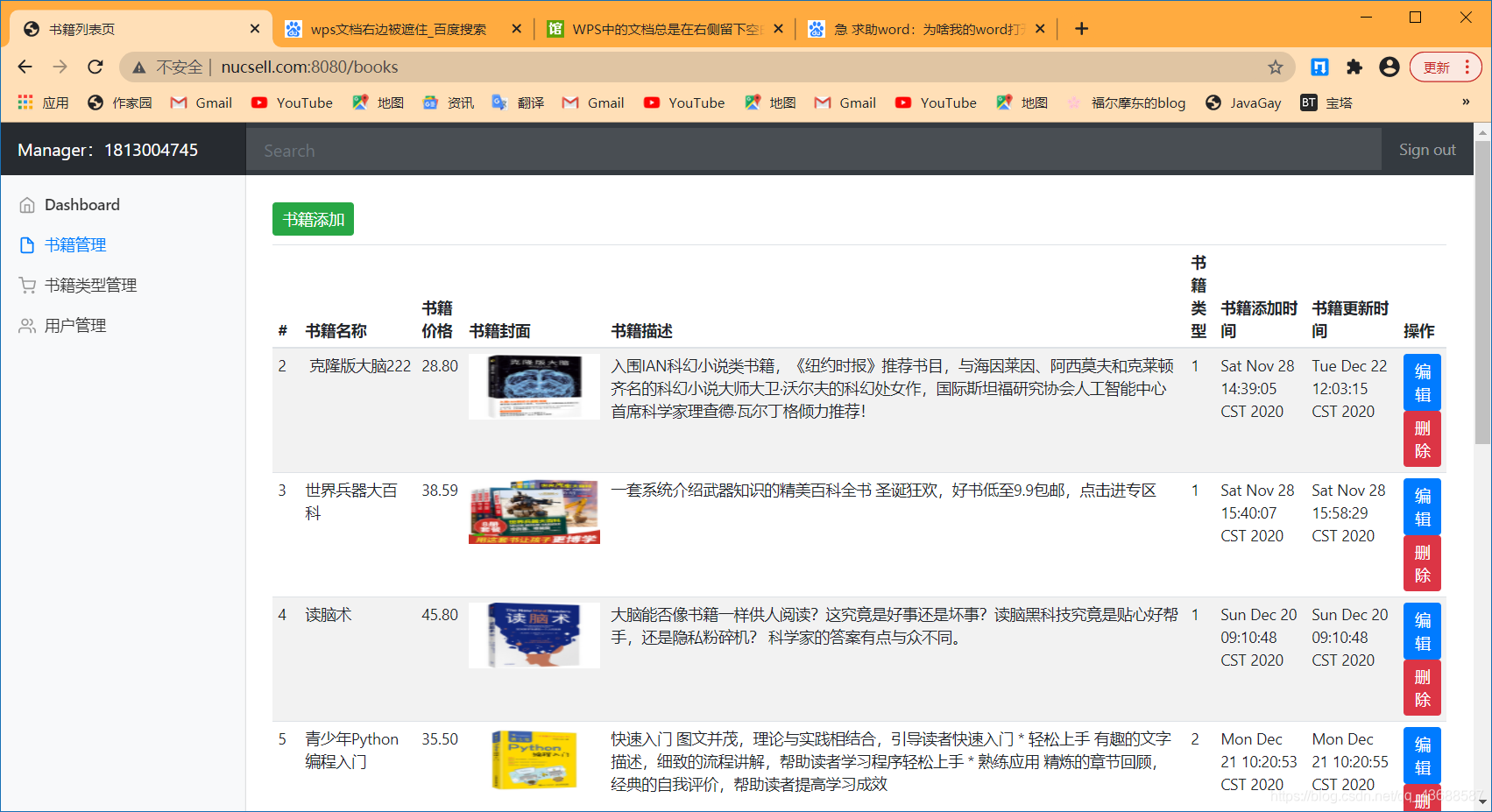
Task: Switch to the 急 求助word tab
Action: click(x=927, y=29)
